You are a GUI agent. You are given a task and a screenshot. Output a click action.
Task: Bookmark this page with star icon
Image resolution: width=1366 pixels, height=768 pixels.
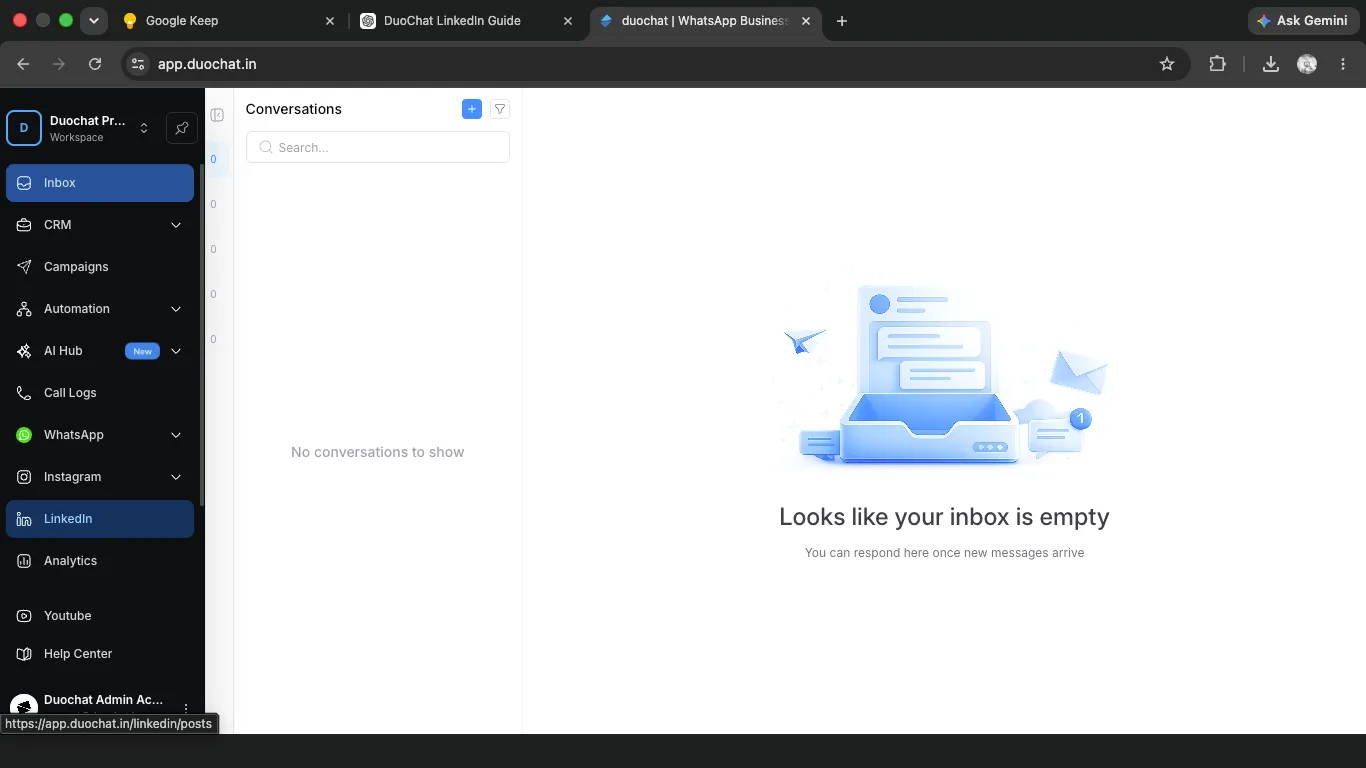coord(1167,64)
